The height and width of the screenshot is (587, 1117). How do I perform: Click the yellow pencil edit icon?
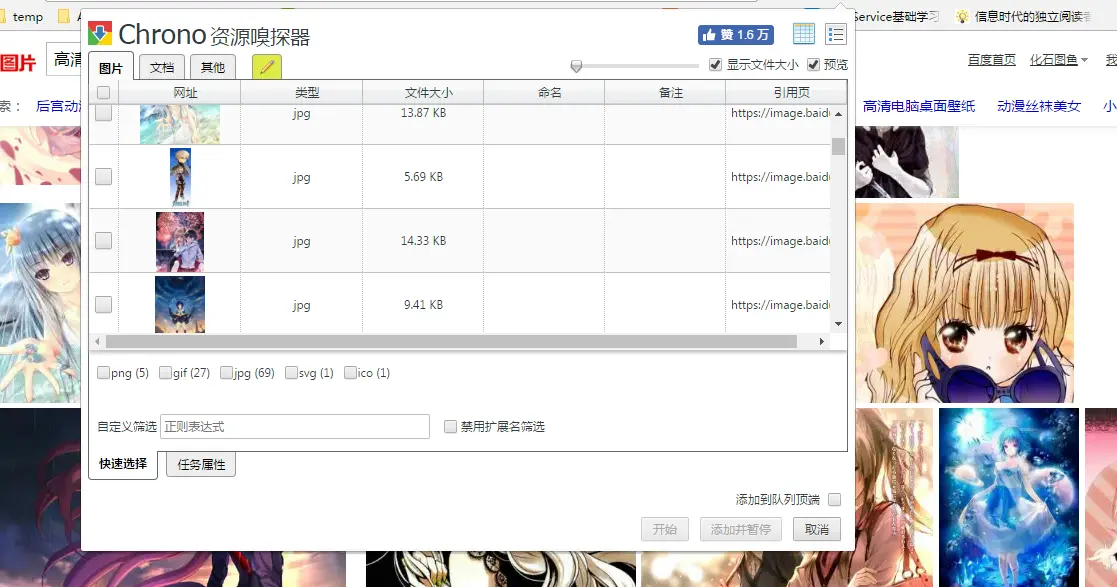(x=267, y=67)
